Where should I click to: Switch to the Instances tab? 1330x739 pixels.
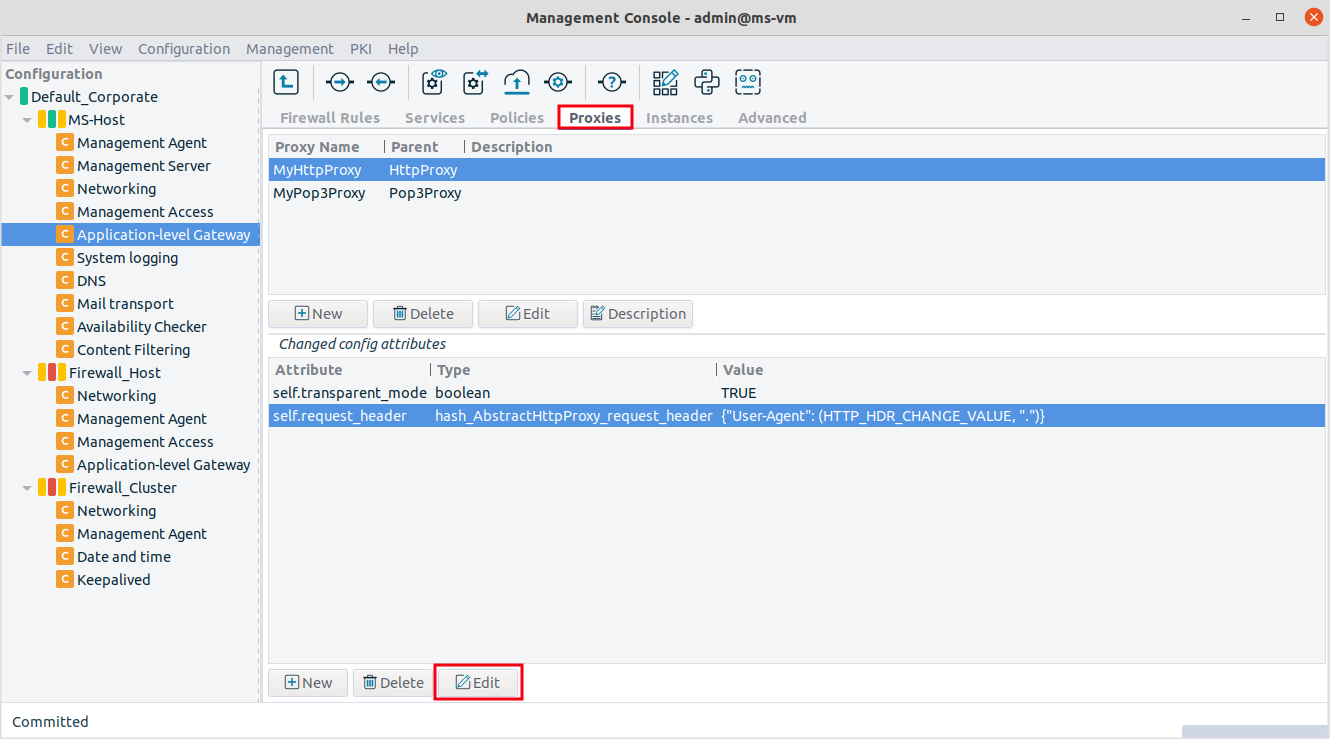(679, 118)
